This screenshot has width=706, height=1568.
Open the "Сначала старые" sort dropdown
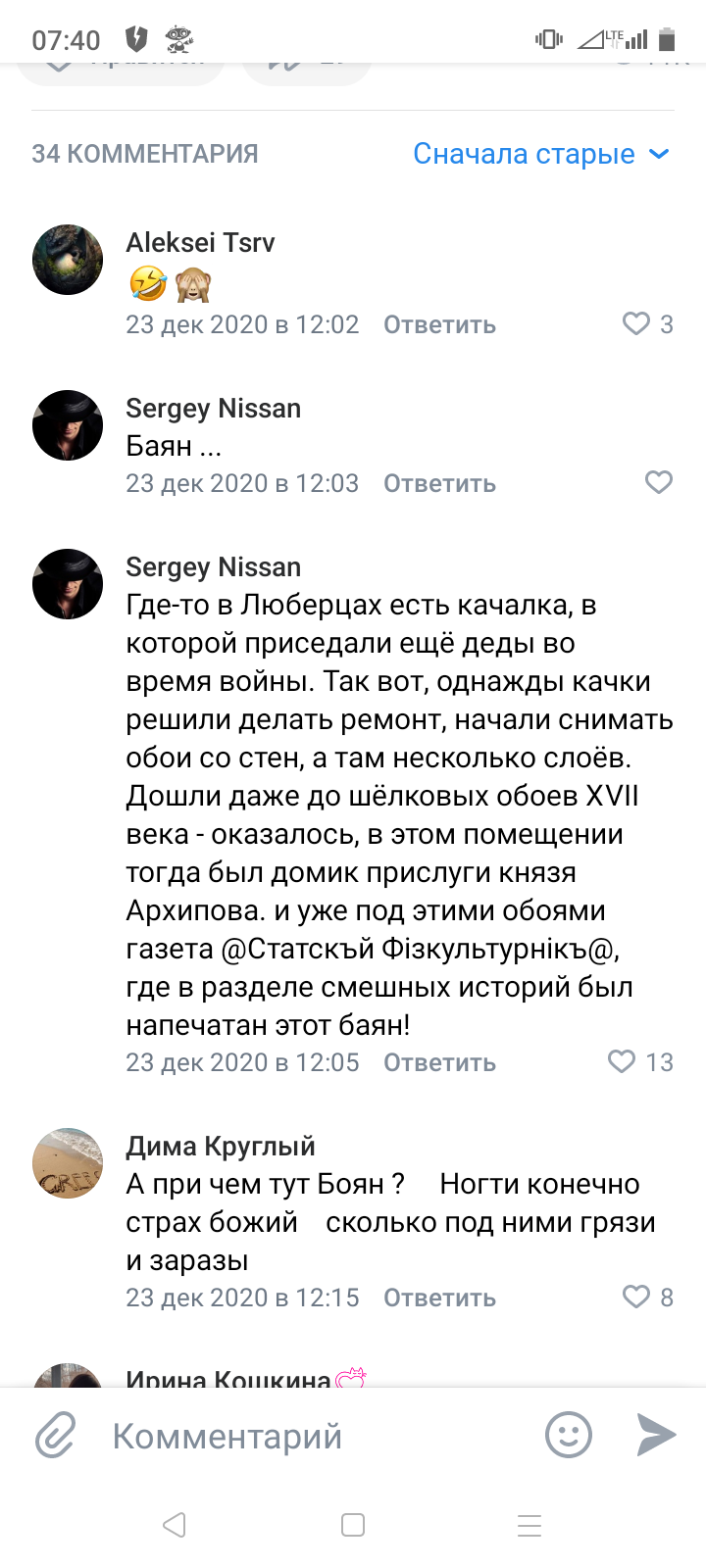click(541, 154)
